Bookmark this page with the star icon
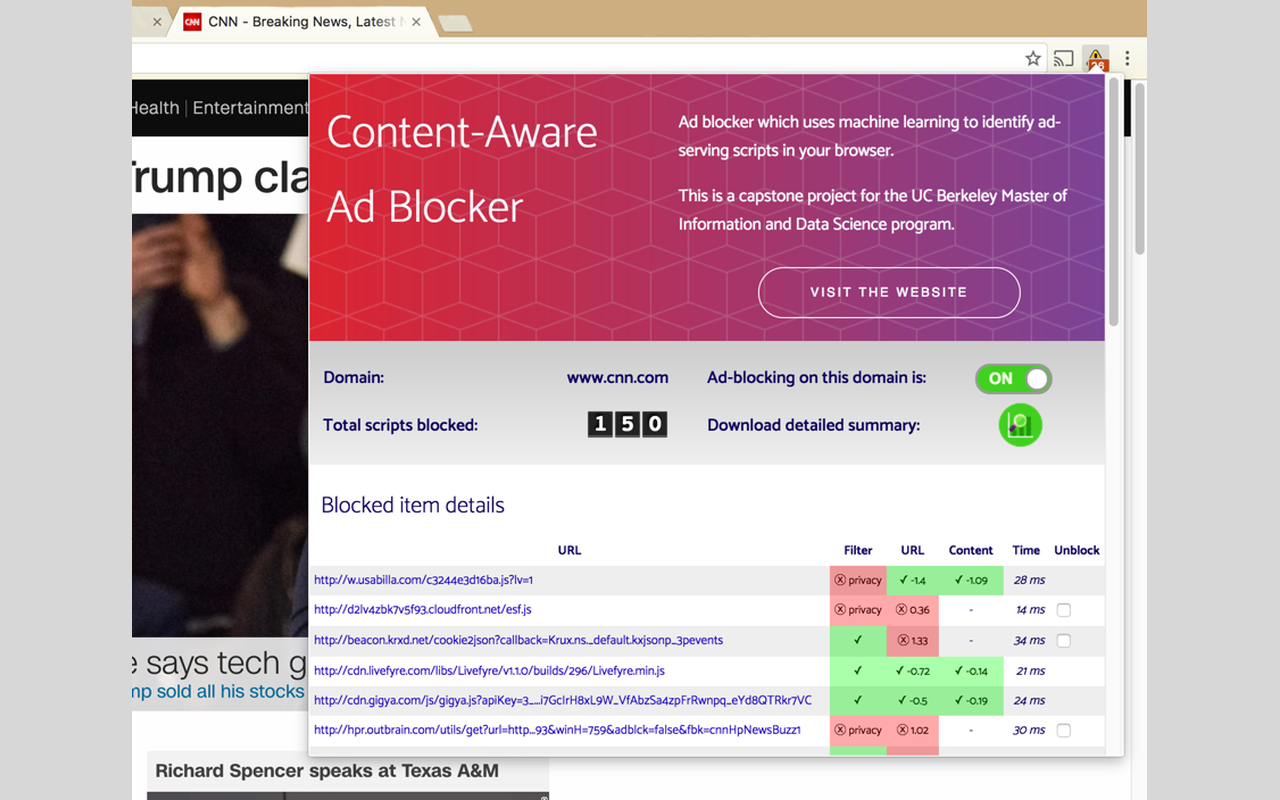Viewport: 1280px width, 800px height. [1033, 59]
